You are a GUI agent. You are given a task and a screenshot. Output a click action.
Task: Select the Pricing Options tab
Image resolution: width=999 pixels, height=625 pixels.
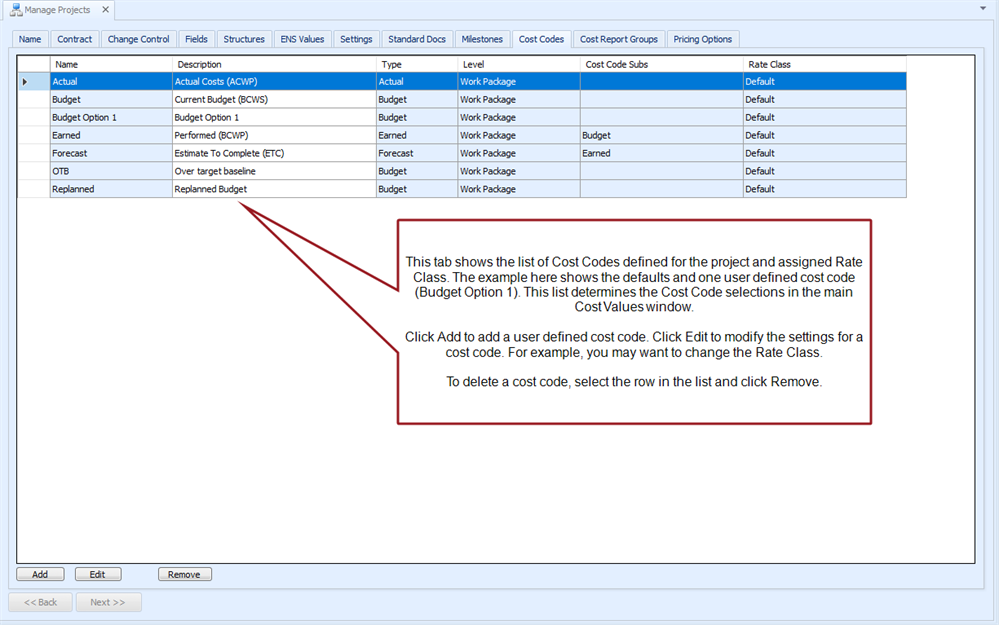[702, 39]
